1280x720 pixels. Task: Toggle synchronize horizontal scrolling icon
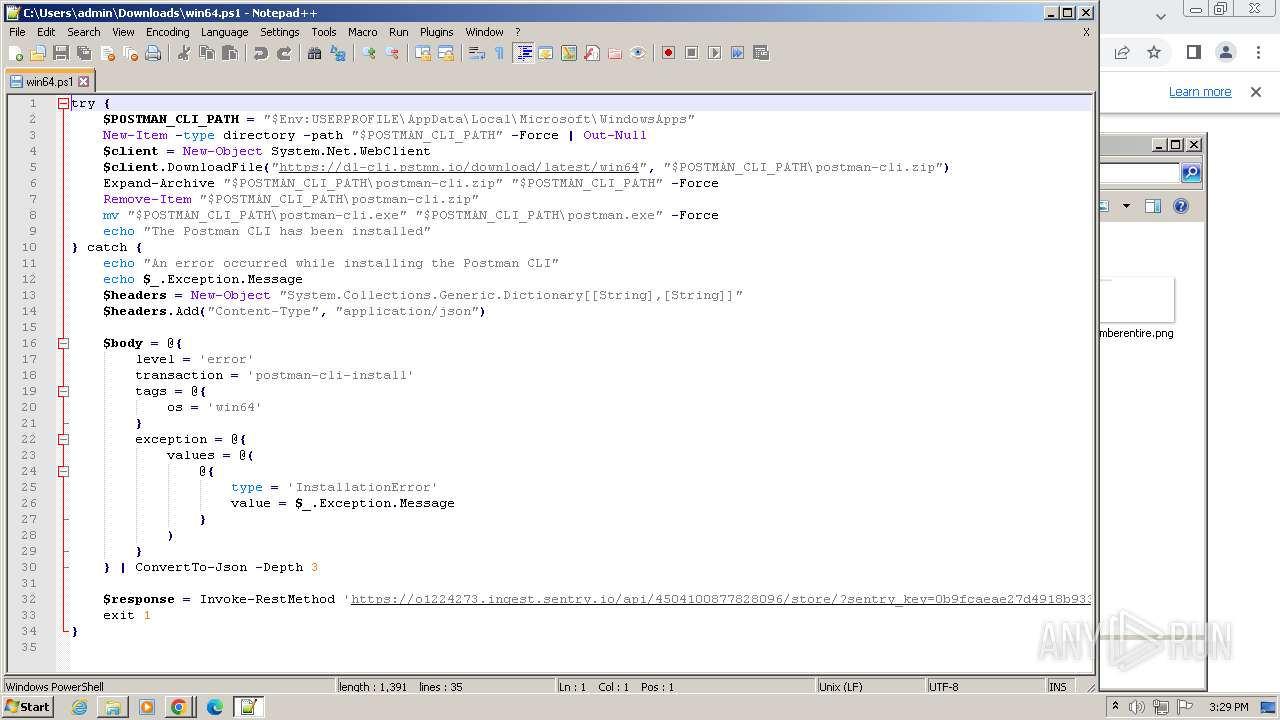[446, 53]
